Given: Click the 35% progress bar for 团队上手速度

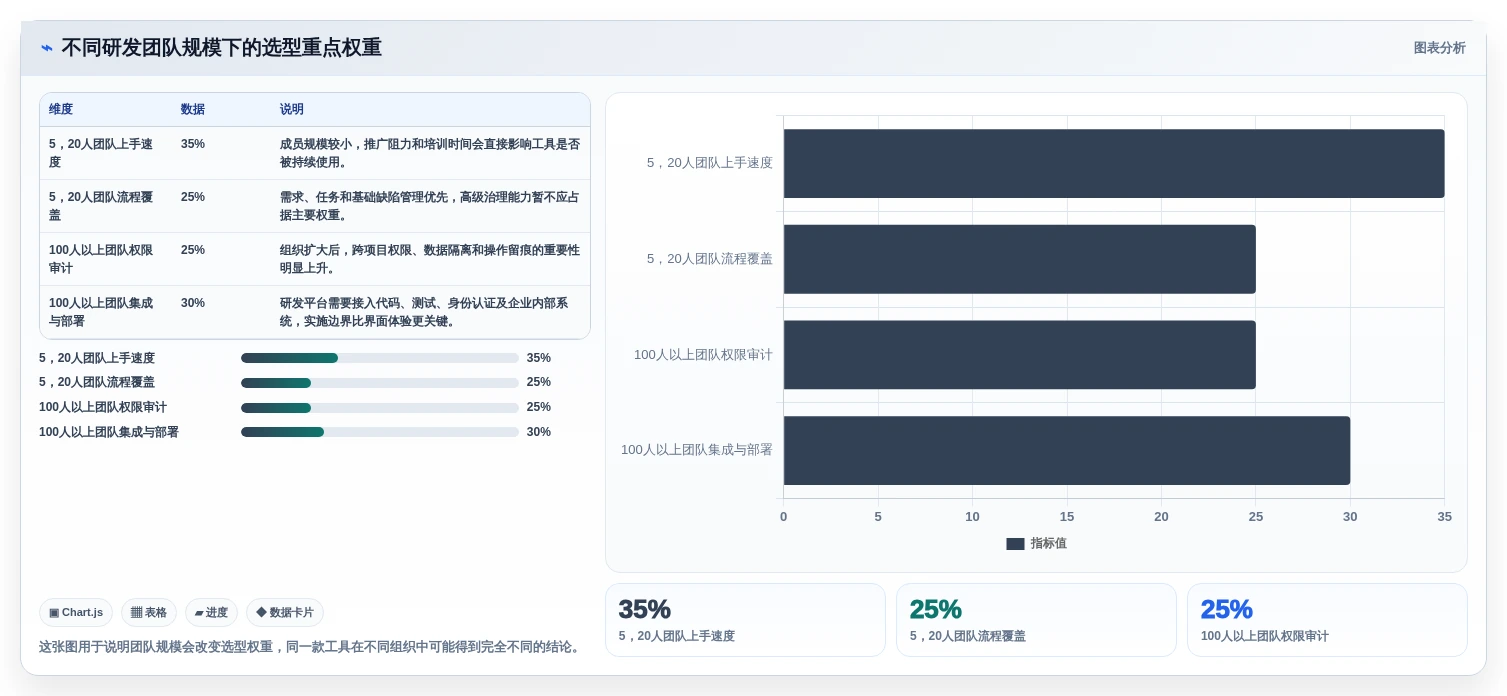Looking at the screenshot, I should (380, 358).
